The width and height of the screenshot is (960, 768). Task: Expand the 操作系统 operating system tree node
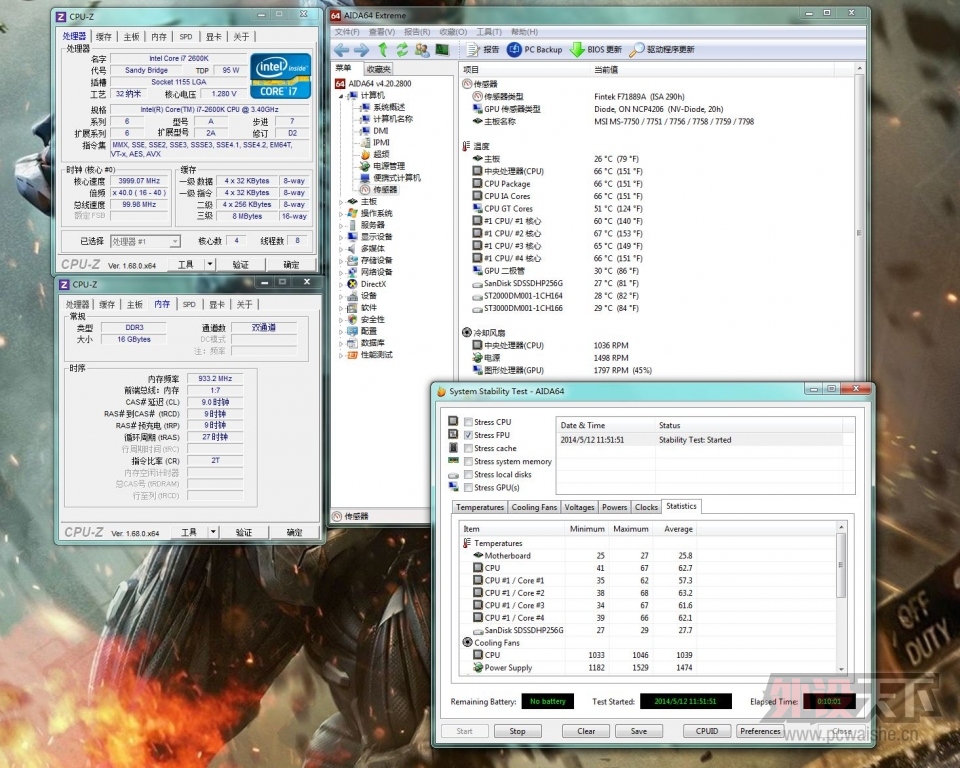pos(342,213)
